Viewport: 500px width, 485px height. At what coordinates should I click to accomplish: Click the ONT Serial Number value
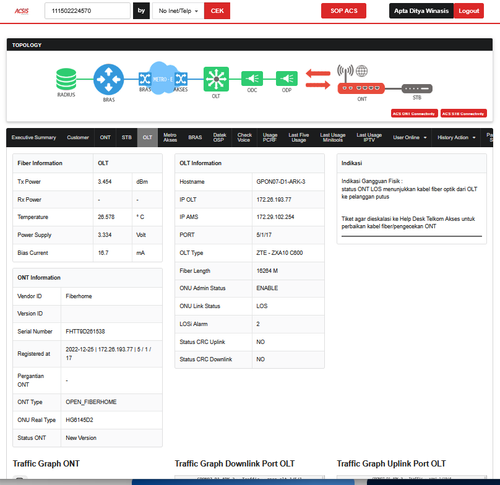click(x=85, y=332)
